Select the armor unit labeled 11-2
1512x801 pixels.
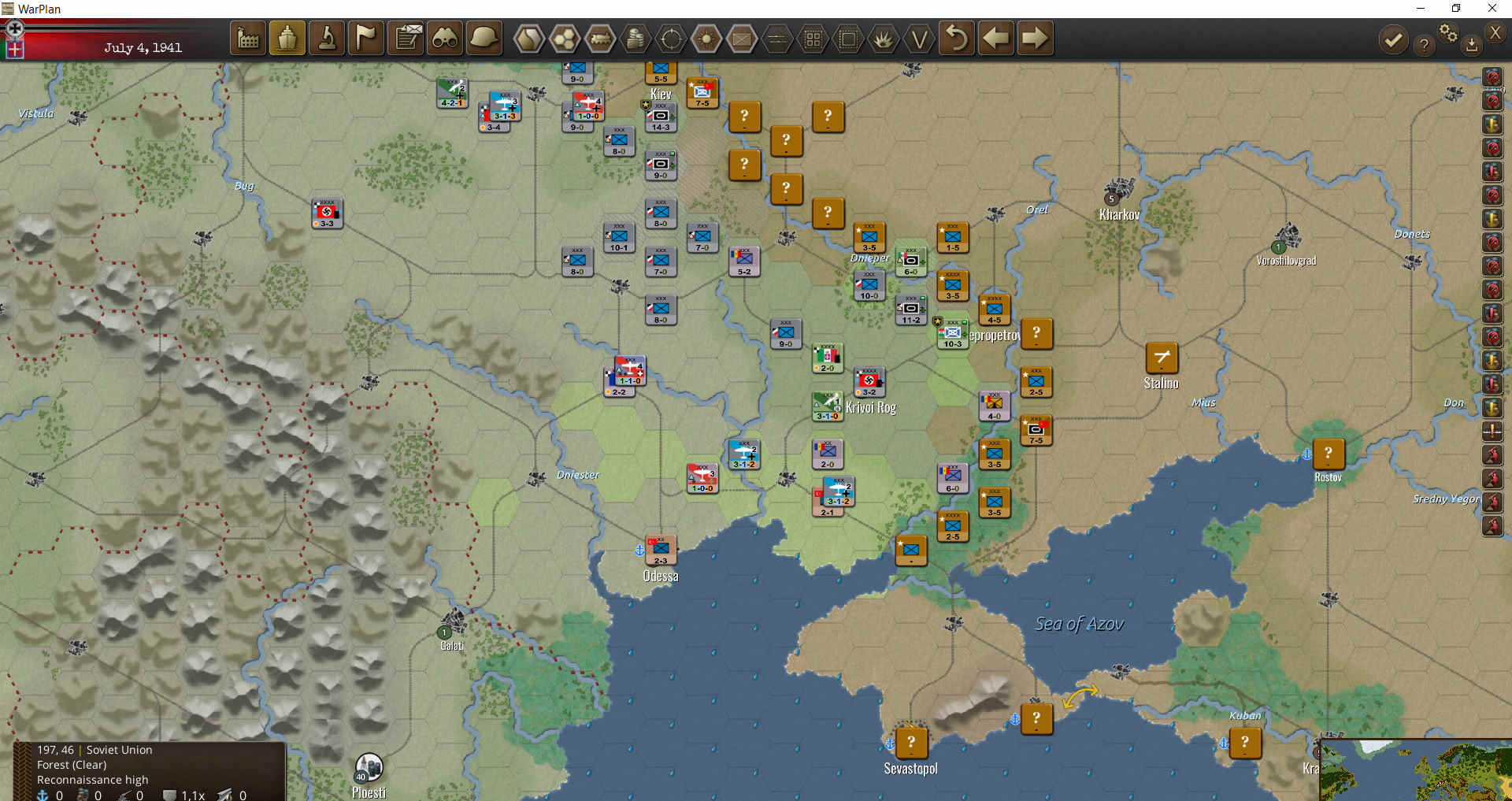pos(911,310)
